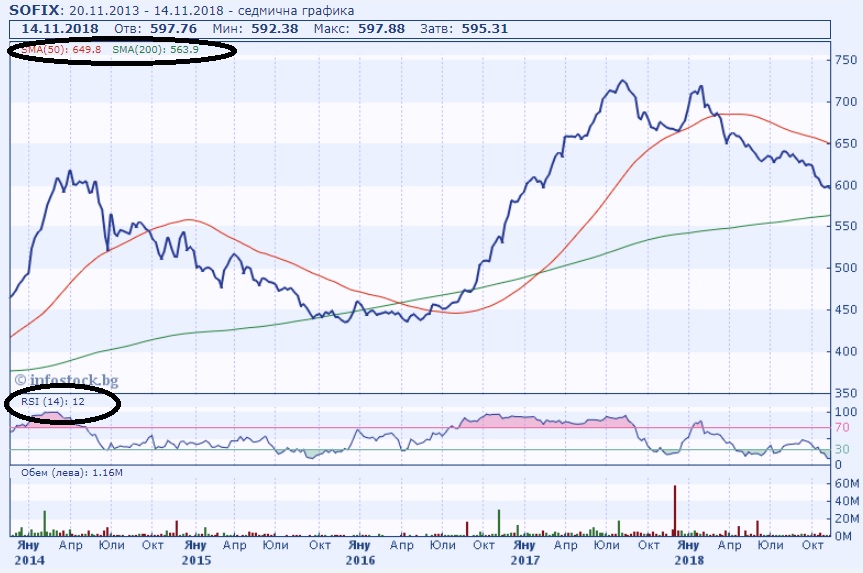The image size is (863, 573).
Task: Click the 400 price axis label
Action: pos(845,351)
